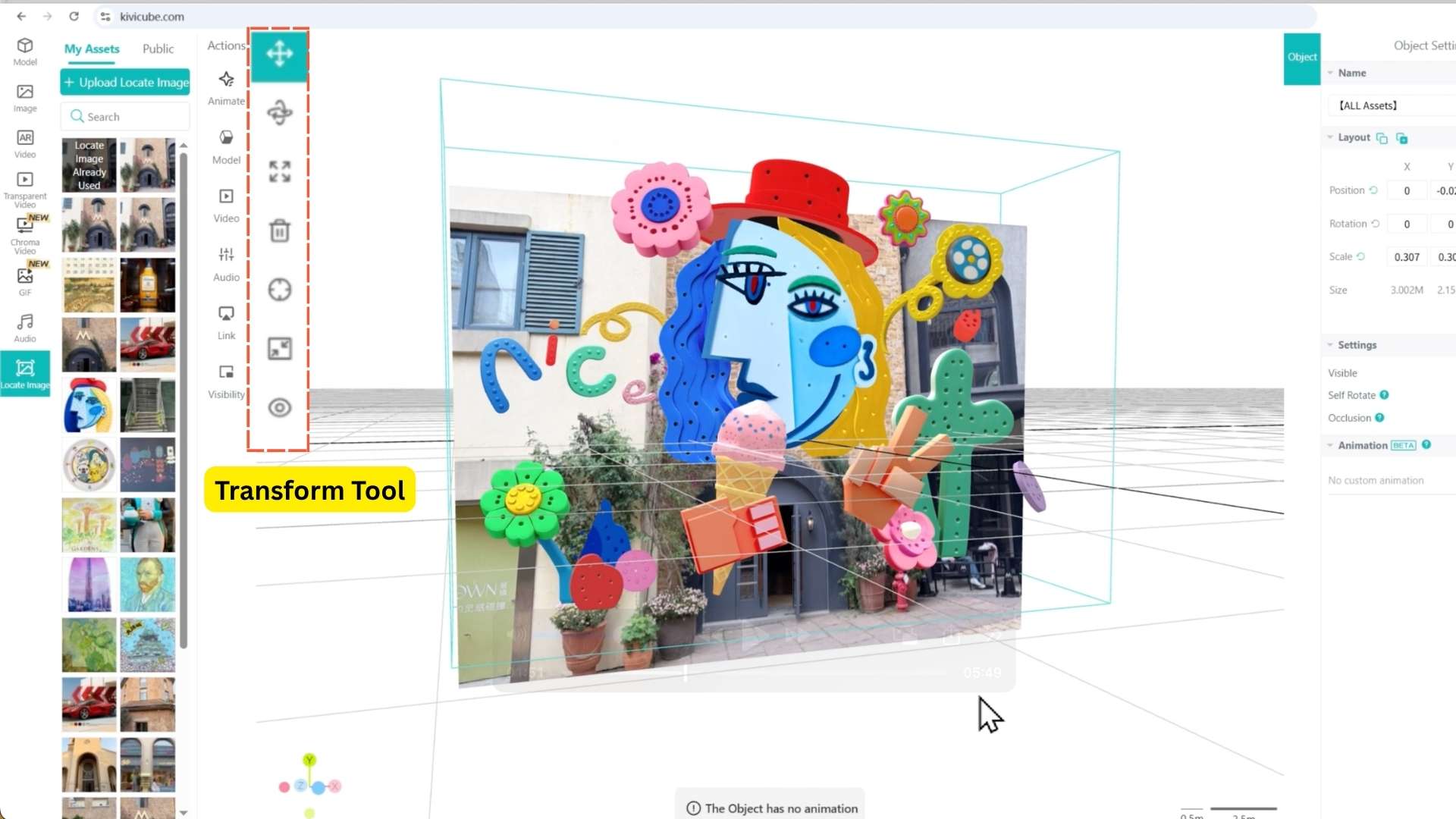Click the asset list scrollbar
The image size is (1456, 819).
coord(184,400)
